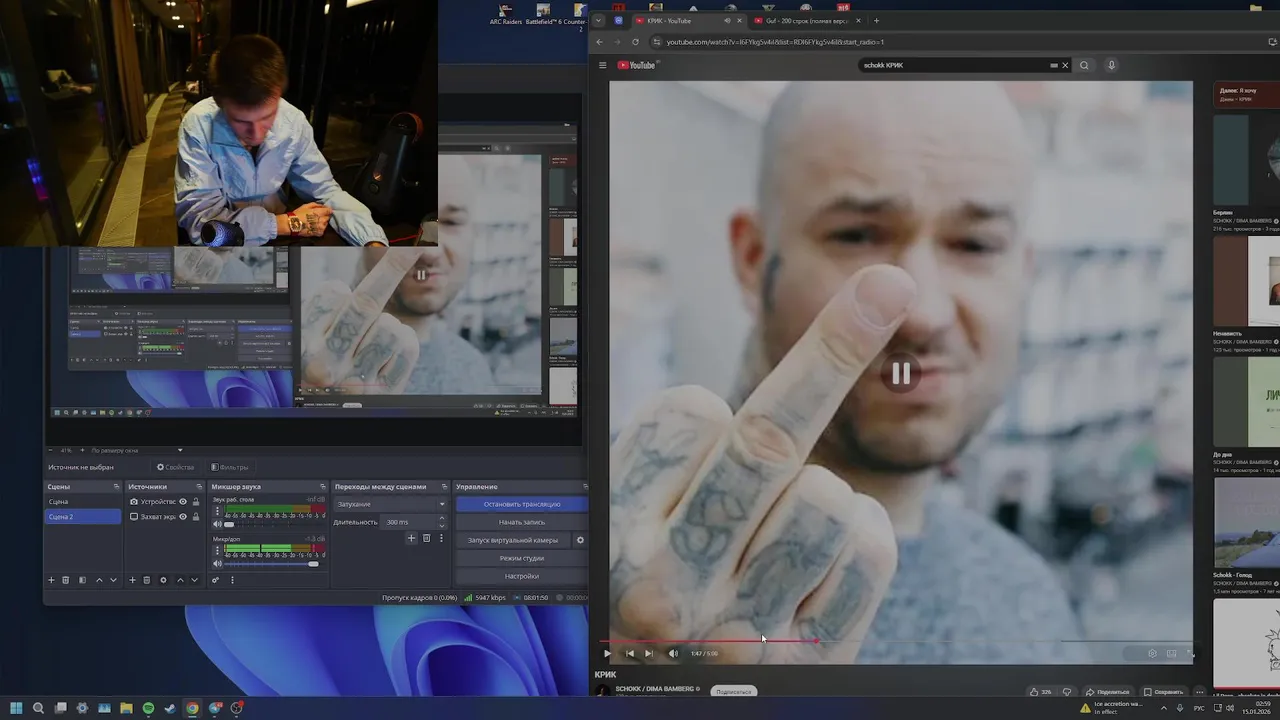This screenshot has height=720, width=1280.
Task: Go back in browser navigation
Action: (x=599, y=42)
